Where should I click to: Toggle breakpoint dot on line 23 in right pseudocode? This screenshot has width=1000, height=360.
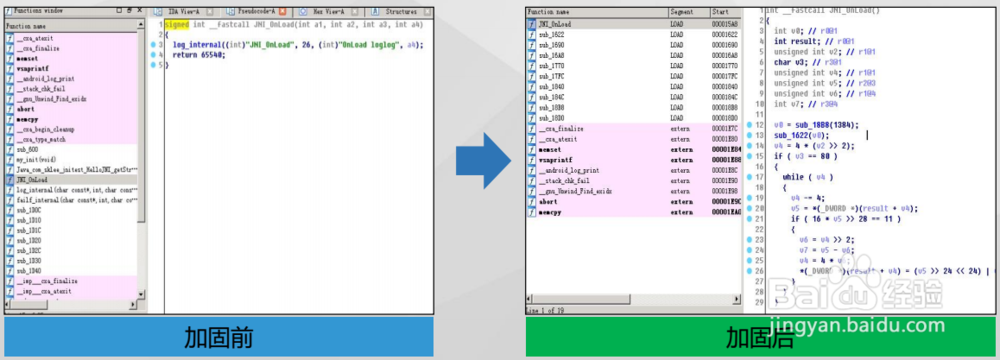click(750, 239)
